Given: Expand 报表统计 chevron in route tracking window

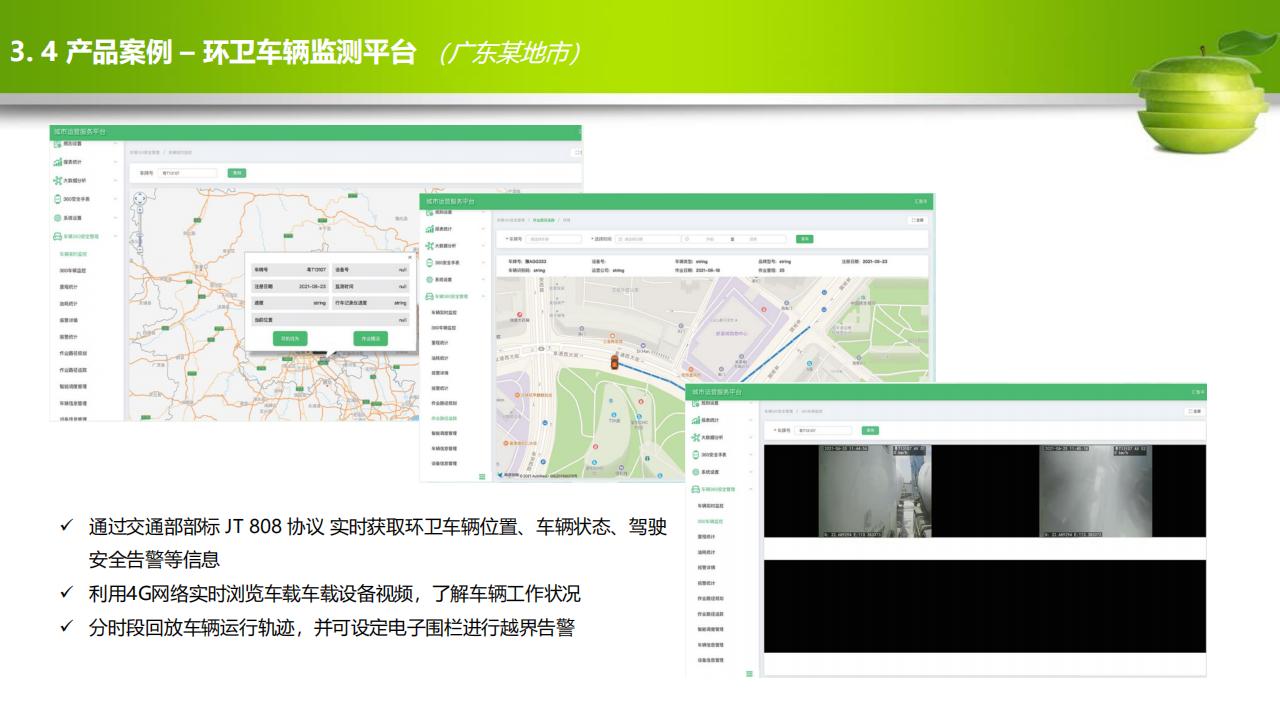Looking at the screenshot, I should point(483,229).
